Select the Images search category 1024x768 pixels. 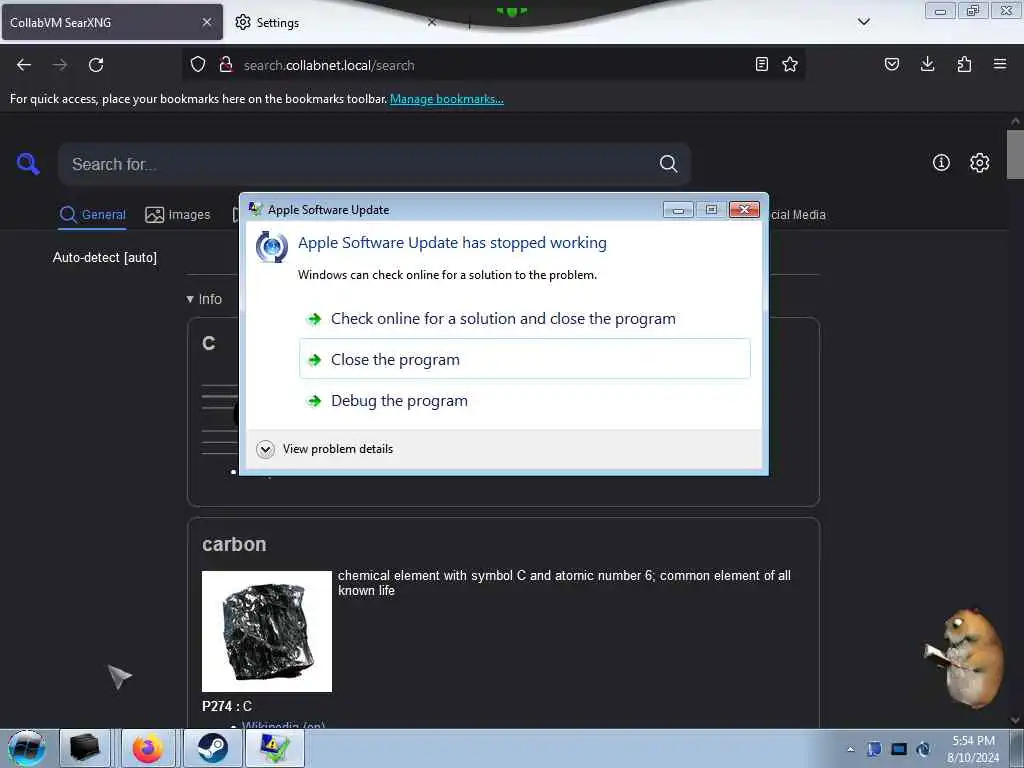click(x=178, y=214)
